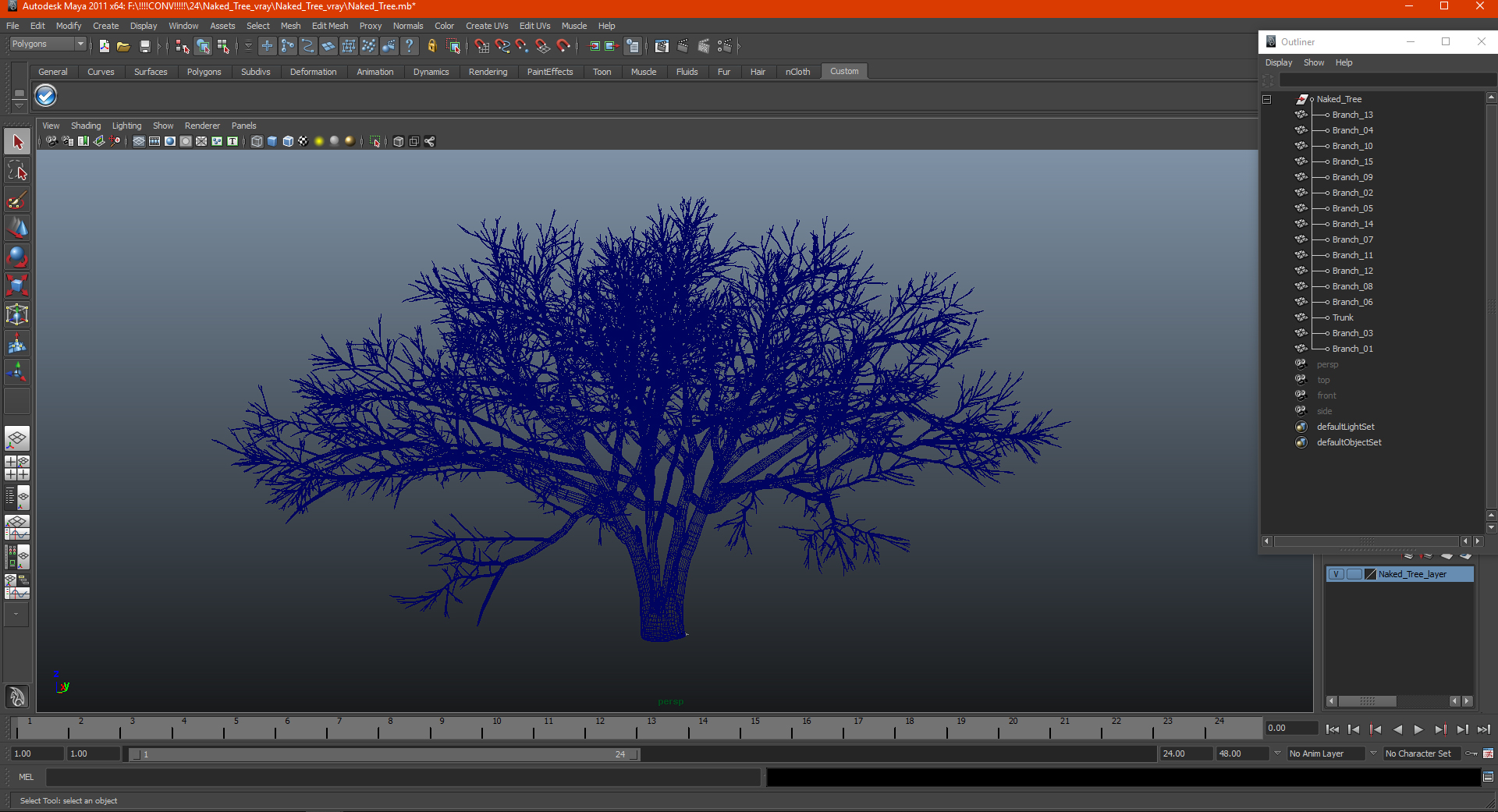Screen dimensions: 1498x812
Task: Save the scene with disk icon
Action: click(144, 47)
